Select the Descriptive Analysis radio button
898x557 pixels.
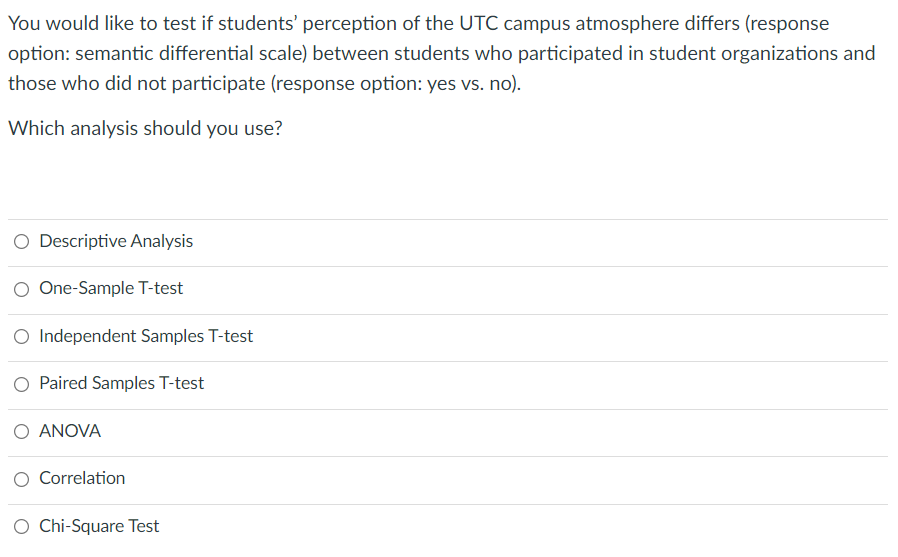(x=22, y=241)
